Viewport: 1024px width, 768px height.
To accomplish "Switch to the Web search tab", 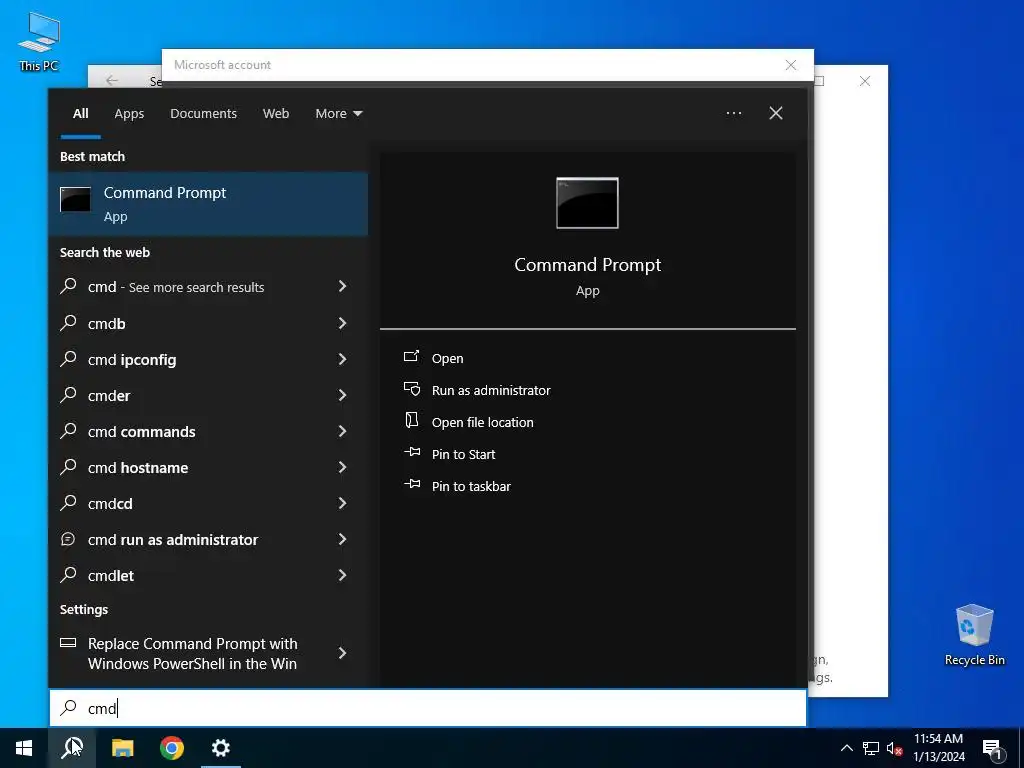I will (276, 114).
